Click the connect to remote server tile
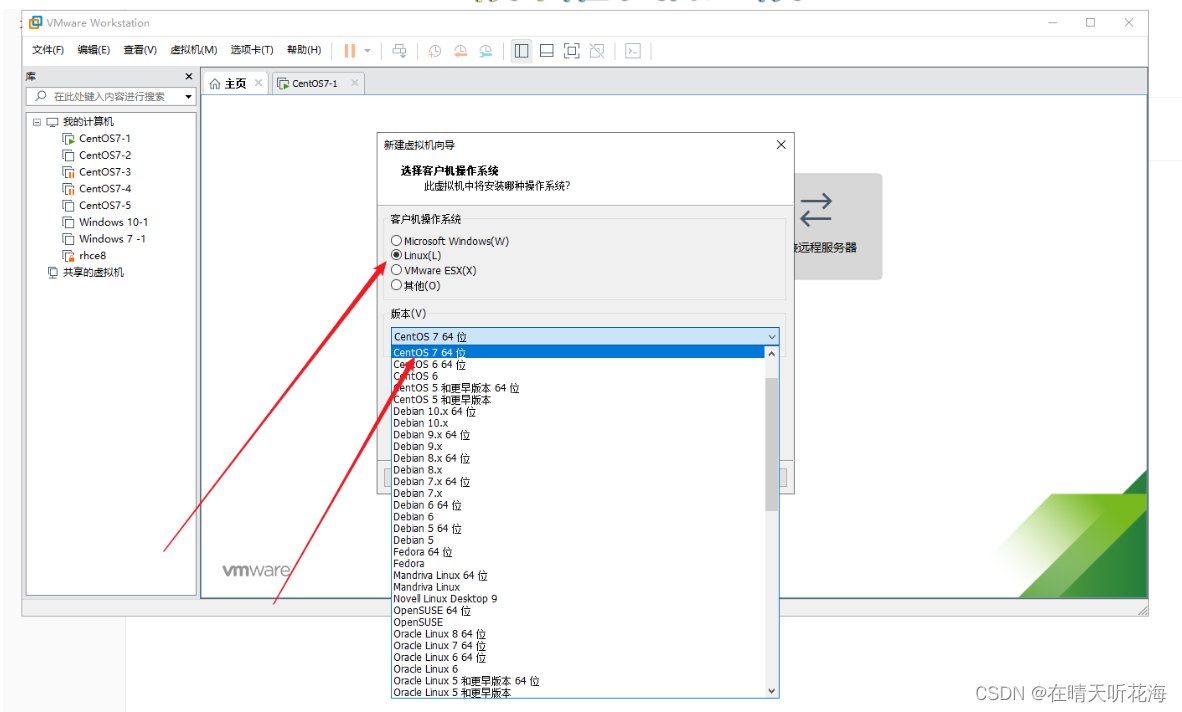 click(838, 227)
